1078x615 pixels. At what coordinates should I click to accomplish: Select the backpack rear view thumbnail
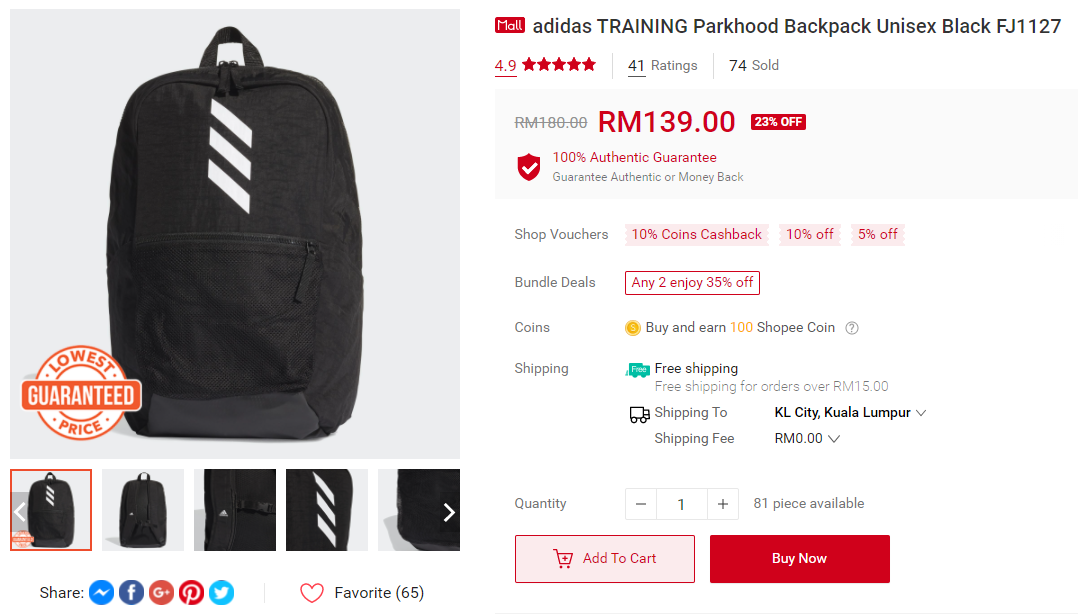click(143, 510)
